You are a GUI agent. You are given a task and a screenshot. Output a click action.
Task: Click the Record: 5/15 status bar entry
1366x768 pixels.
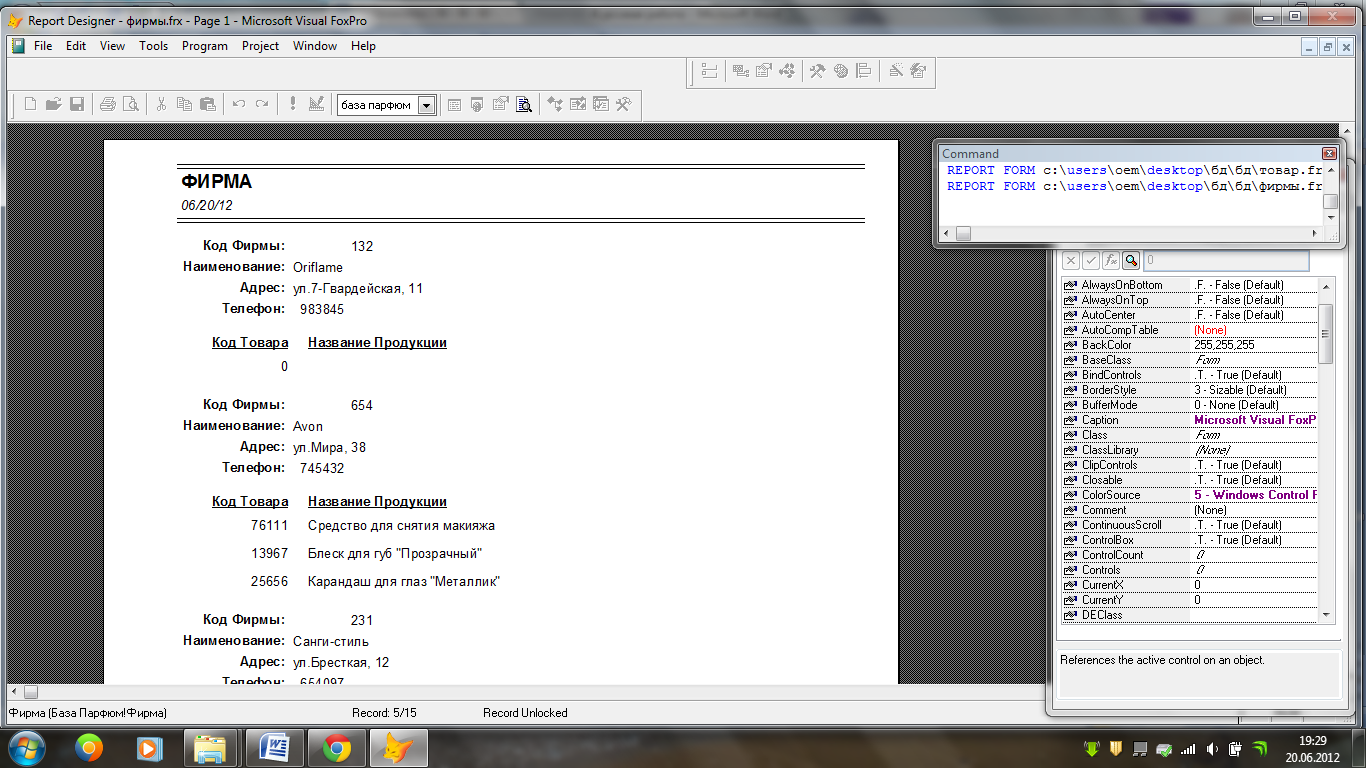tap(385, 713)
